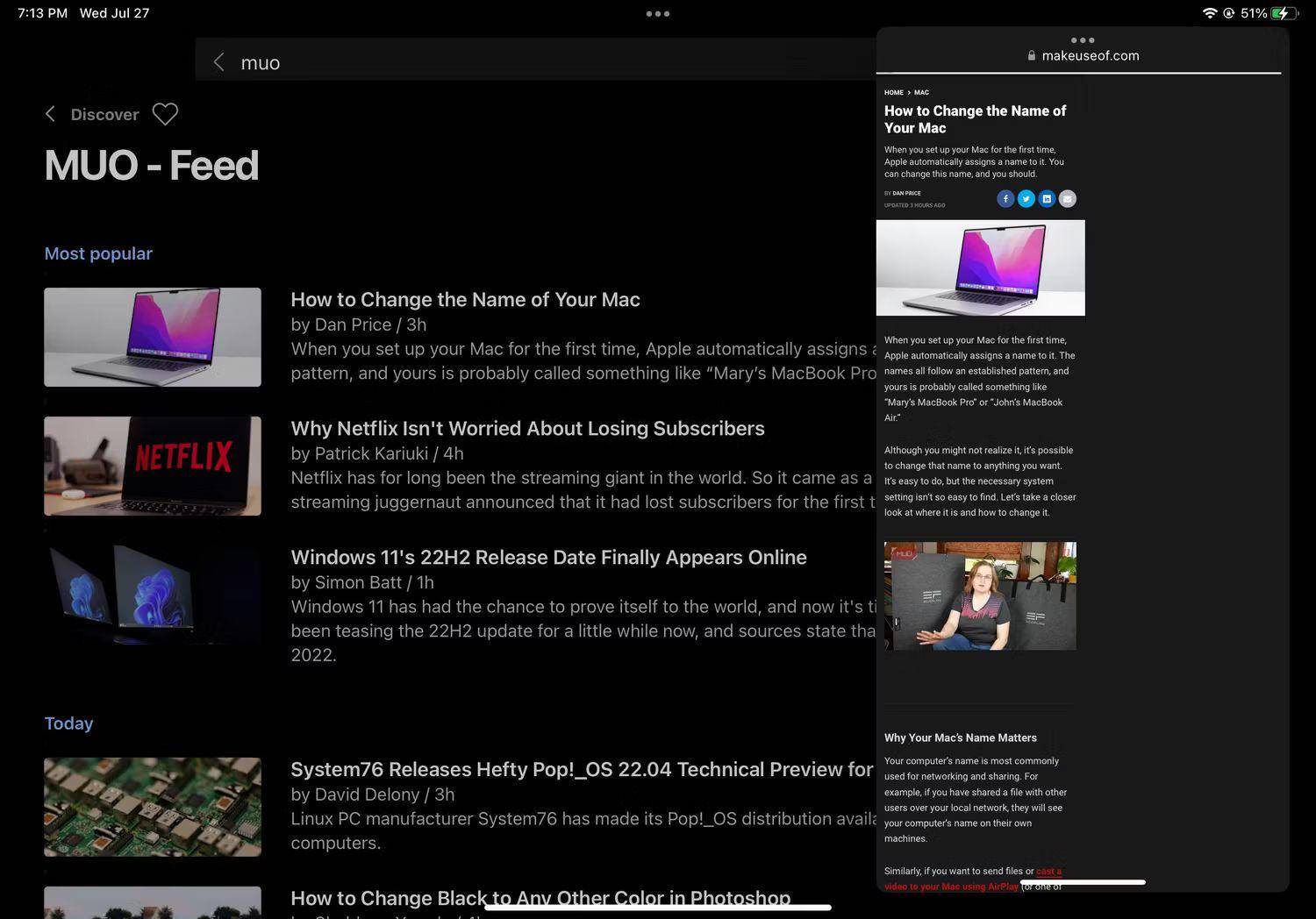Tap the main app home indicator bar

coord(658,908)
